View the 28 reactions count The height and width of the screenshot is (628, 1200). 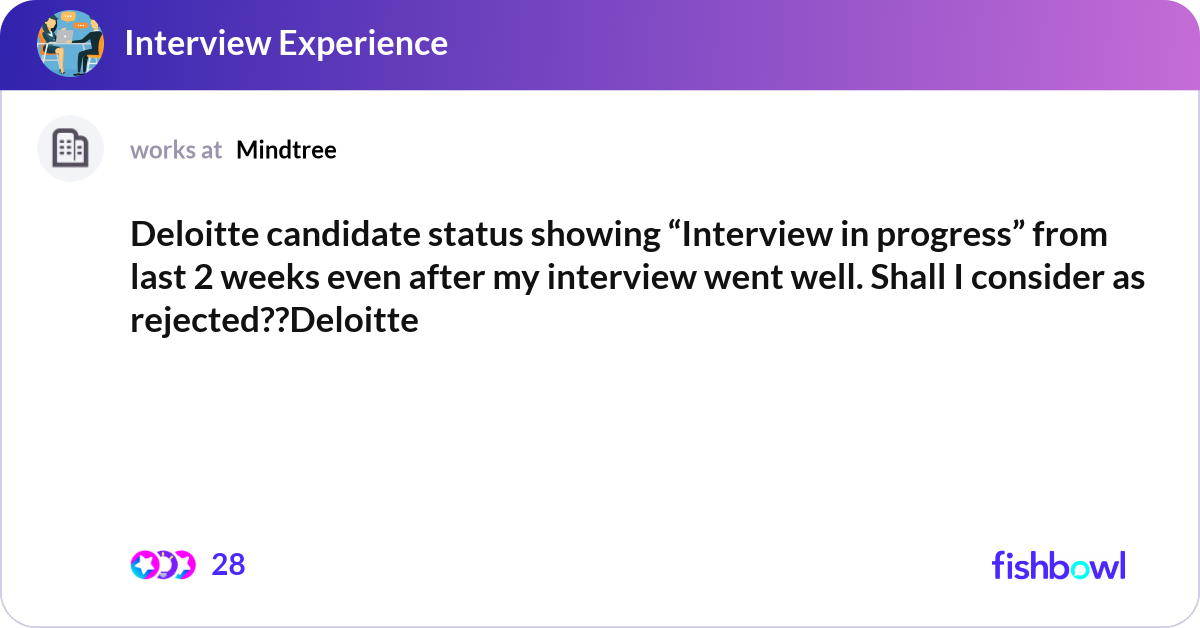[x=228, y=565]
